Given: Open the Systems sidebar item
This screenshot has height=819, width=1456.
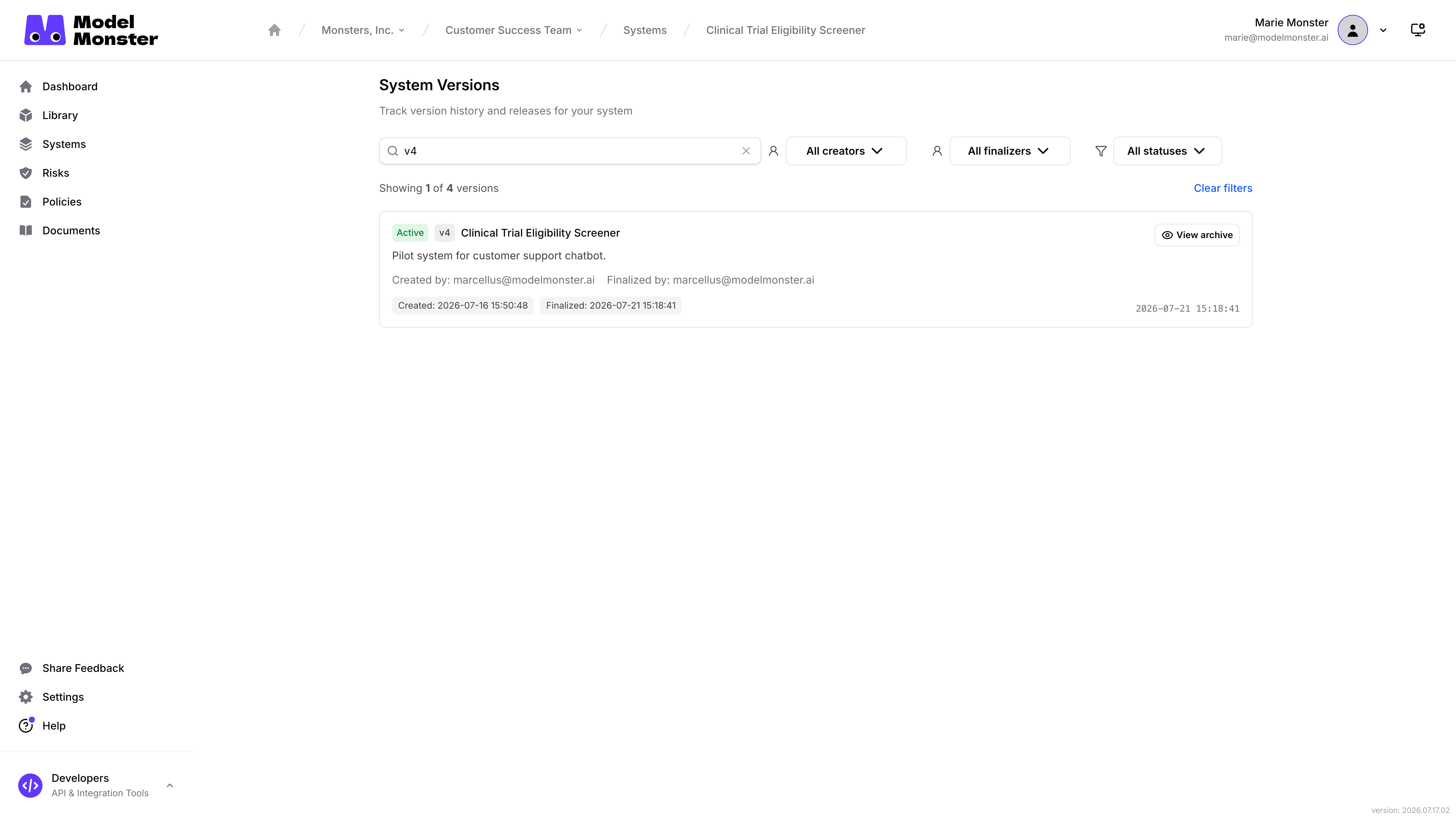Looking at the screenshot, I should point(64,144).
